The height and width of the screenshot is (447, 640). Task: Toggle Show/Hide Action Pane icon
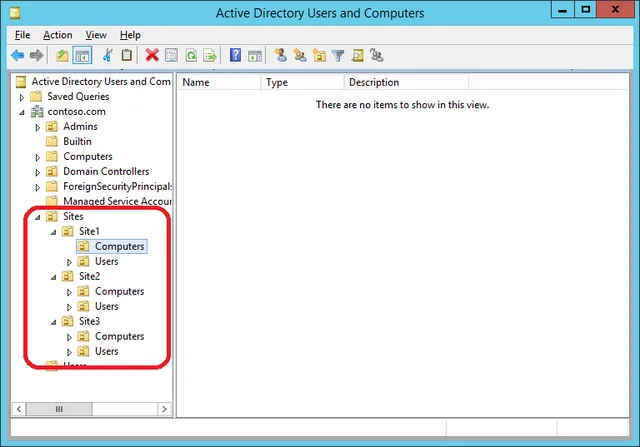(x=255, y=56)
